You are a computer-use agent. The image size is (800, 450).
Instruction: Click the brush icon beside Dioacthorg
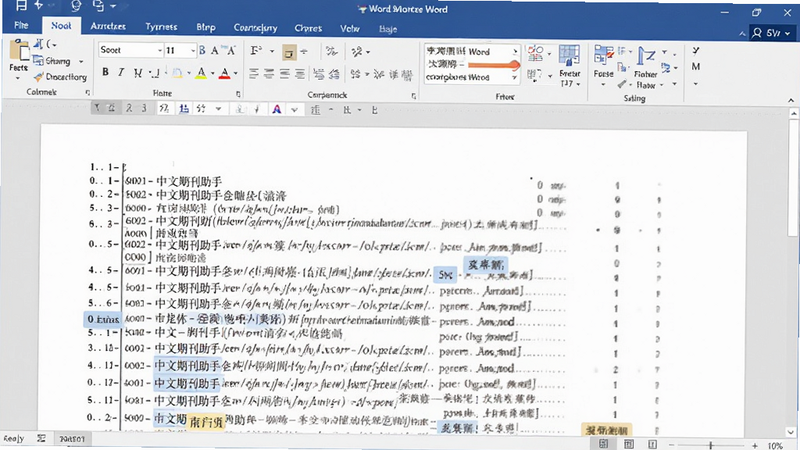tap(39, 77)
